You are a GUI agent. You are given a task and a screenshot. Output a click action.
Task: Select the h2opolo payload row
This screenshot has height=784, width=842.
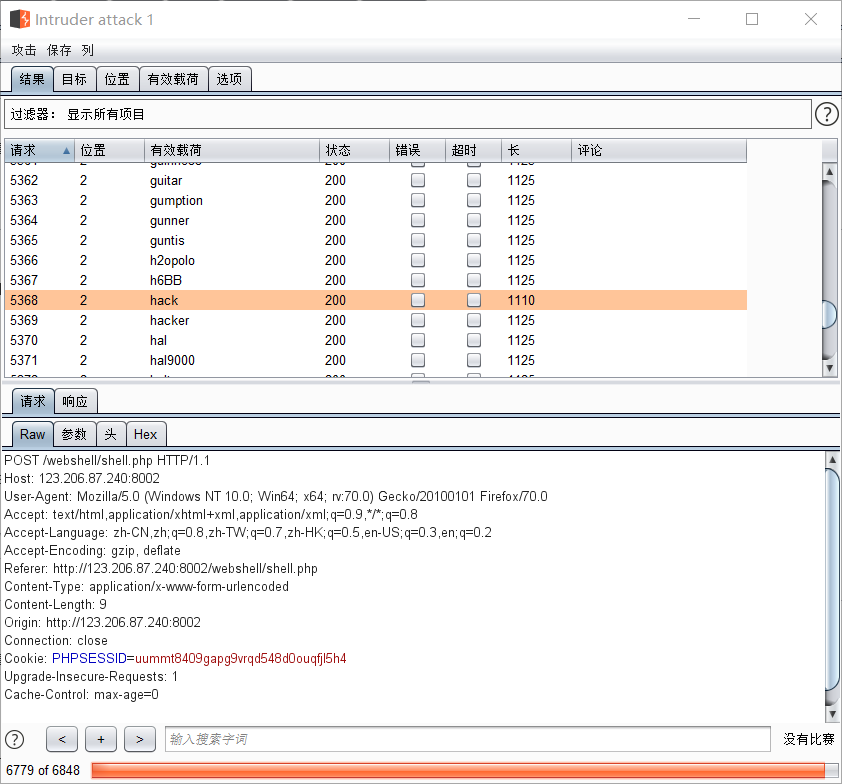[x=376, y=260]
